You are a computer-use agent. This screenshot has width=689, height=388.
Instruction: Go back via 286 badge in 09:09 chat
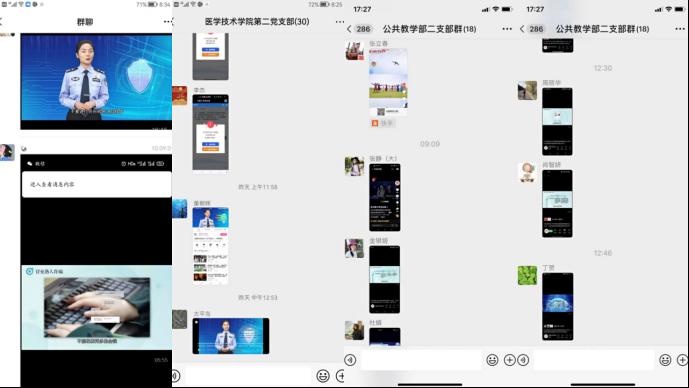click(359, 29)
